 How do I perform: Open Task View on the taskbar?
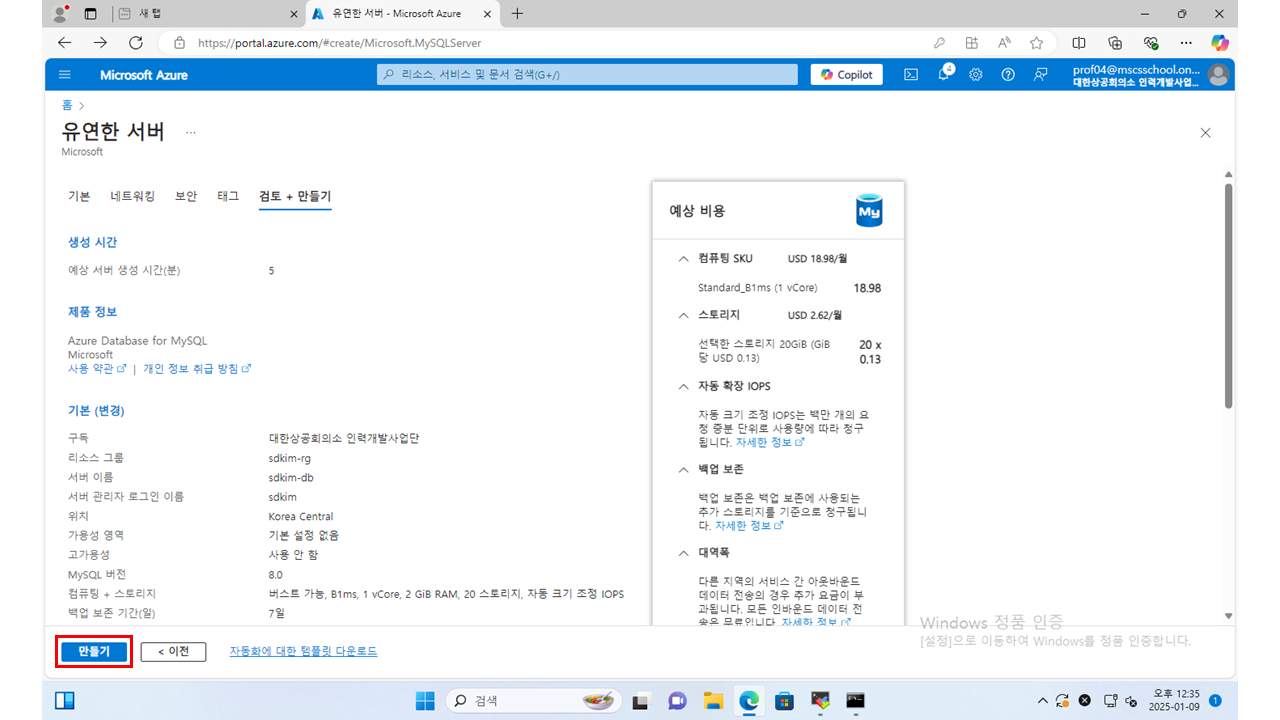642,701
